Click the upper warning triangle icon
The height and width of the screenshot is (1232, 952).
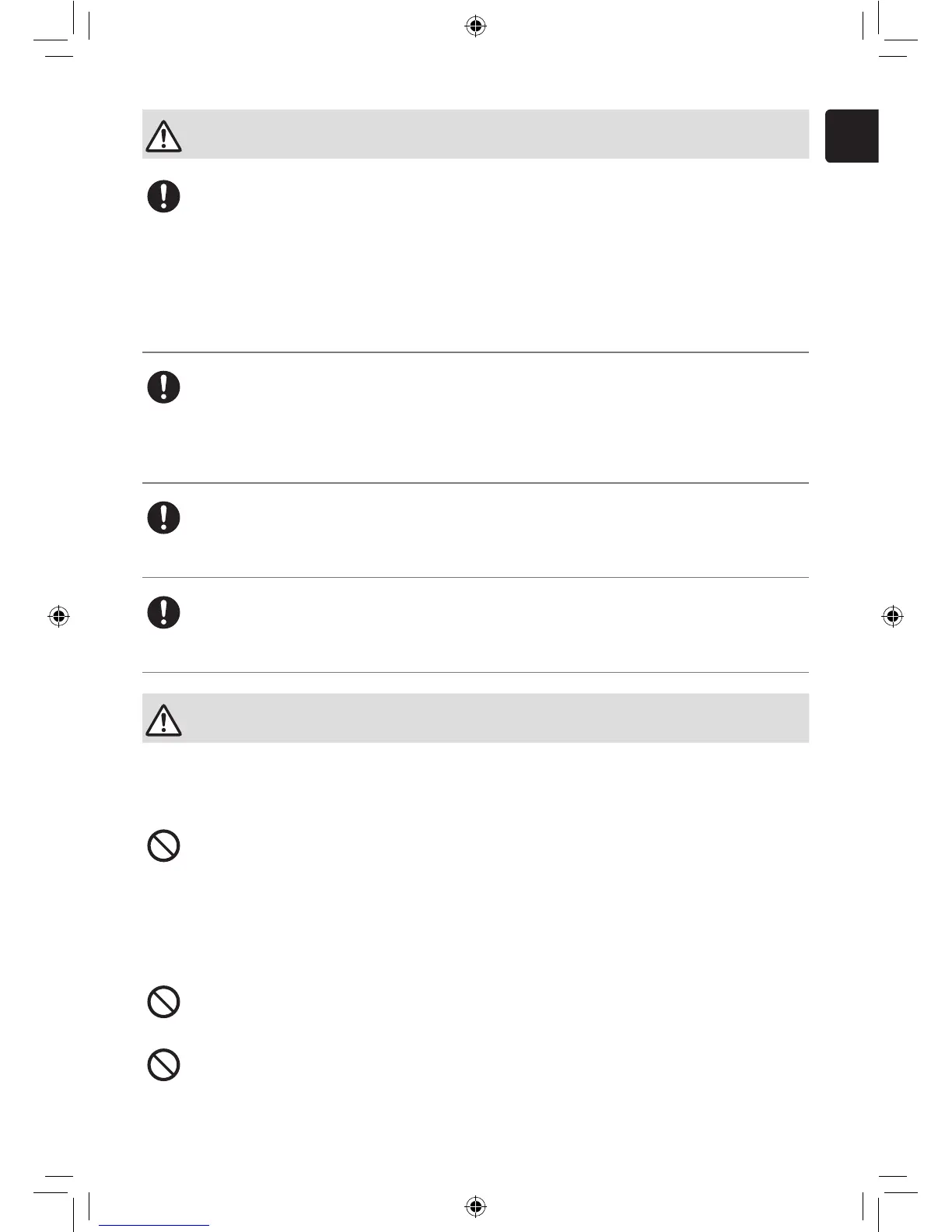pyautogui.click(x=163, y=136)
